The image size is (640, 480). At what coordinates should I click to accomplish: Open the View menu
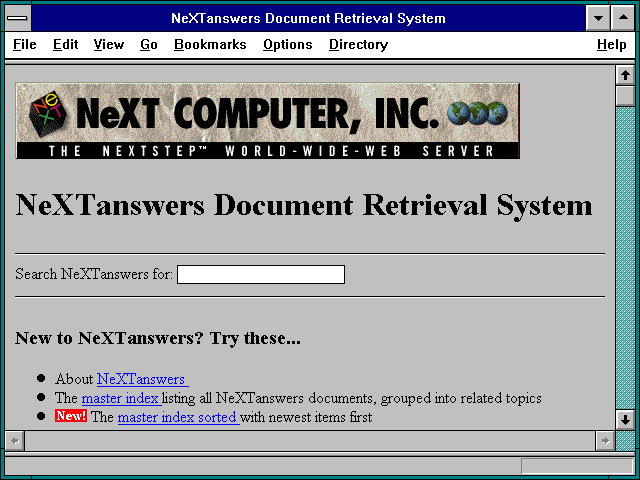[109, 44]
